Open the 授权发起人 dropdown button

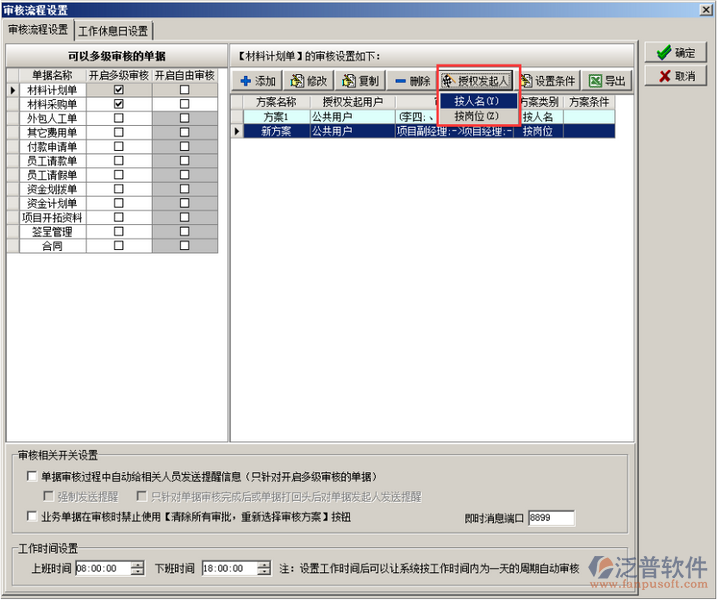476,81
